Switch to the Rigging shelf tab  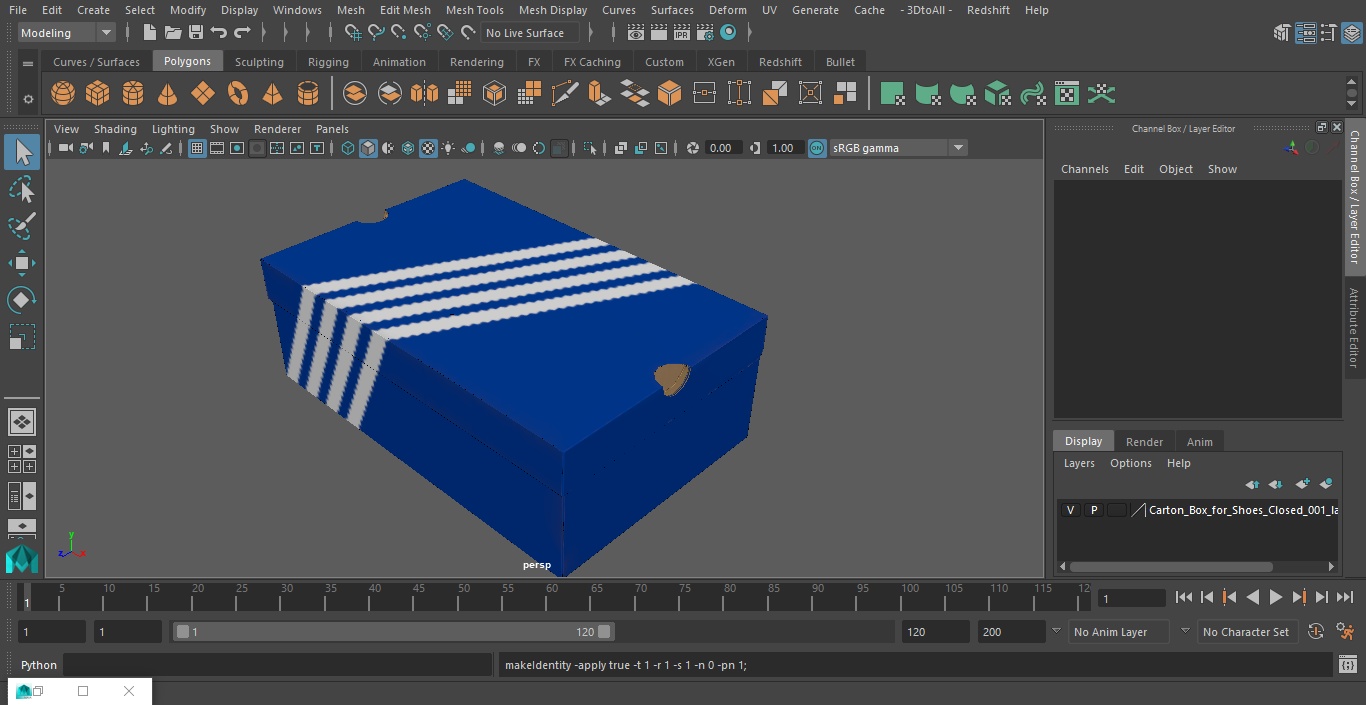point(328,62)
